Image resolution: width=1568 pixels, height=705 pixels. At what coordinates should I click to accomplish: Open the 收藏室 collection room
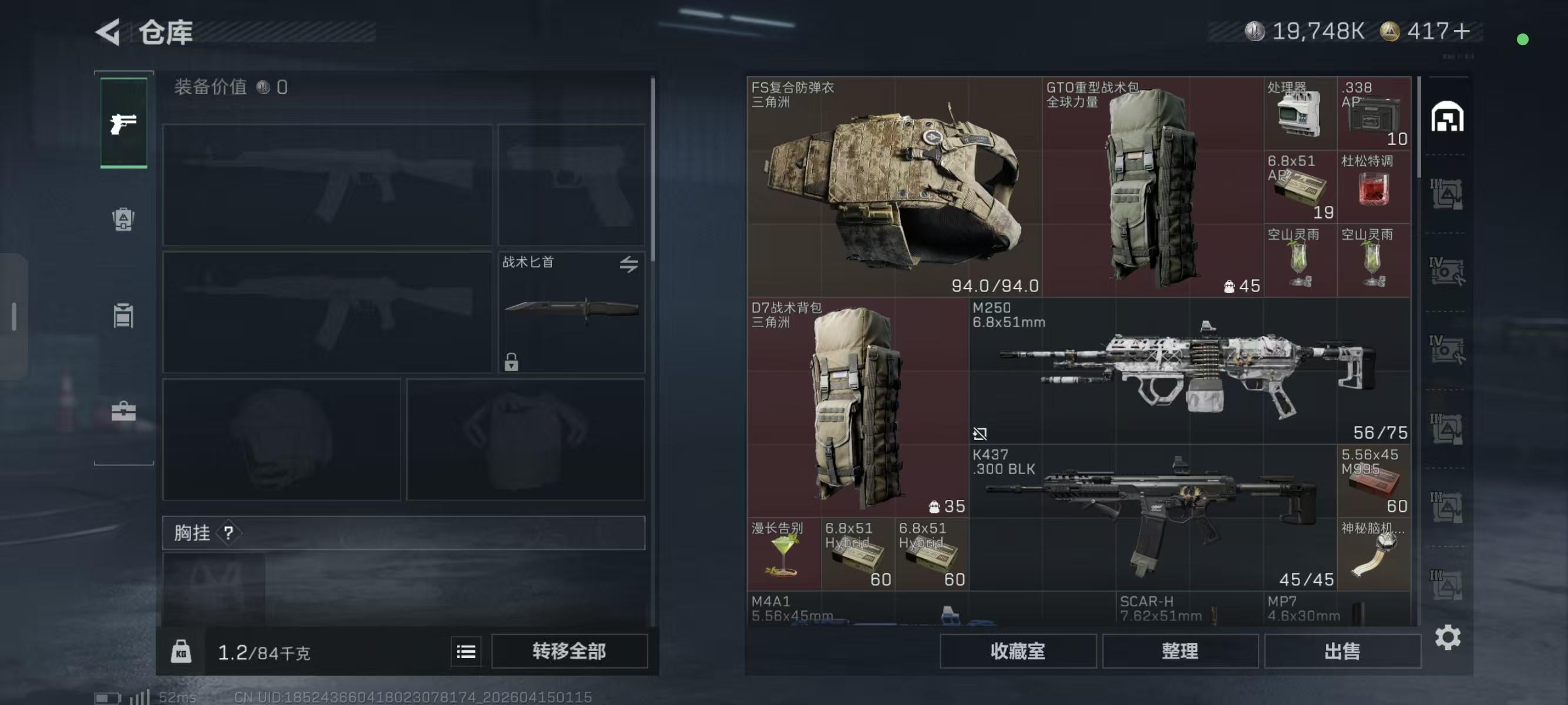[1018, 652]
